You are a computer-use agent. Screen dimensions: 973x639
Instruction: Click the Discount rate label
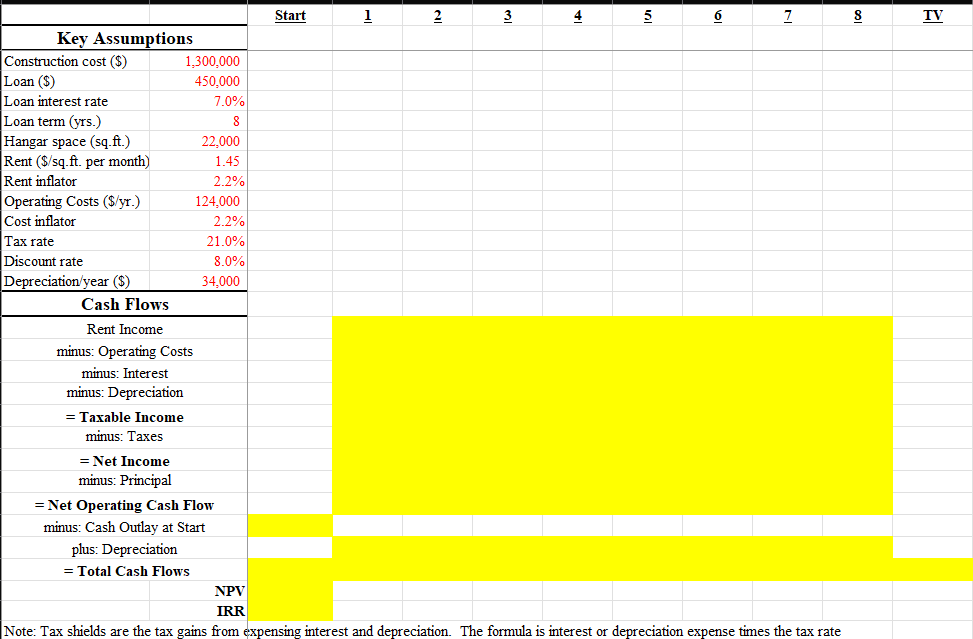(43, 261)
